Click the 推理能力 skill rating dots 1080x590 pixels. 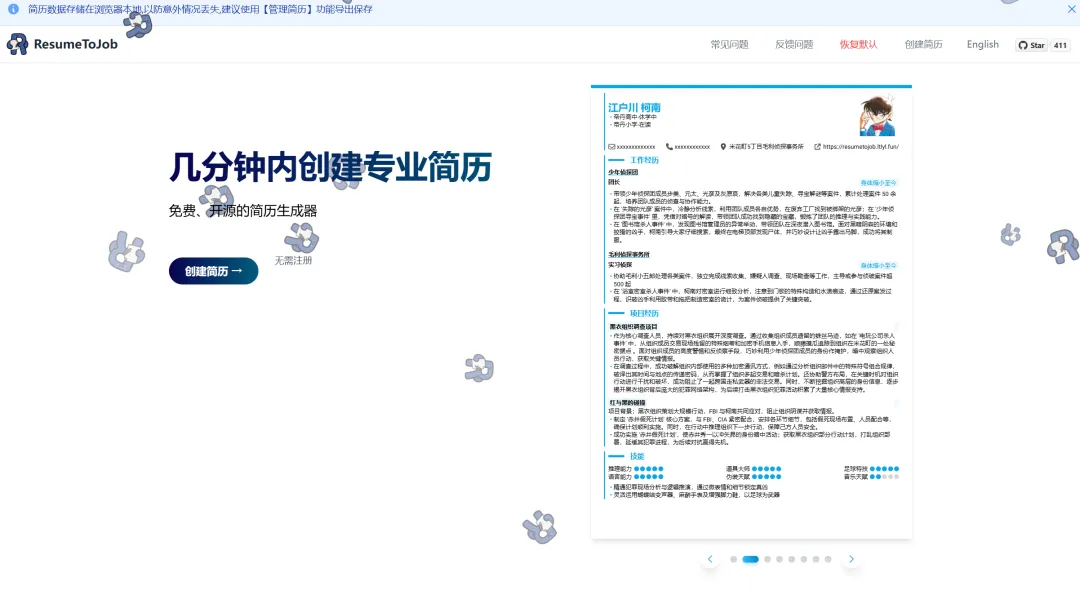(x=648, y=469)
